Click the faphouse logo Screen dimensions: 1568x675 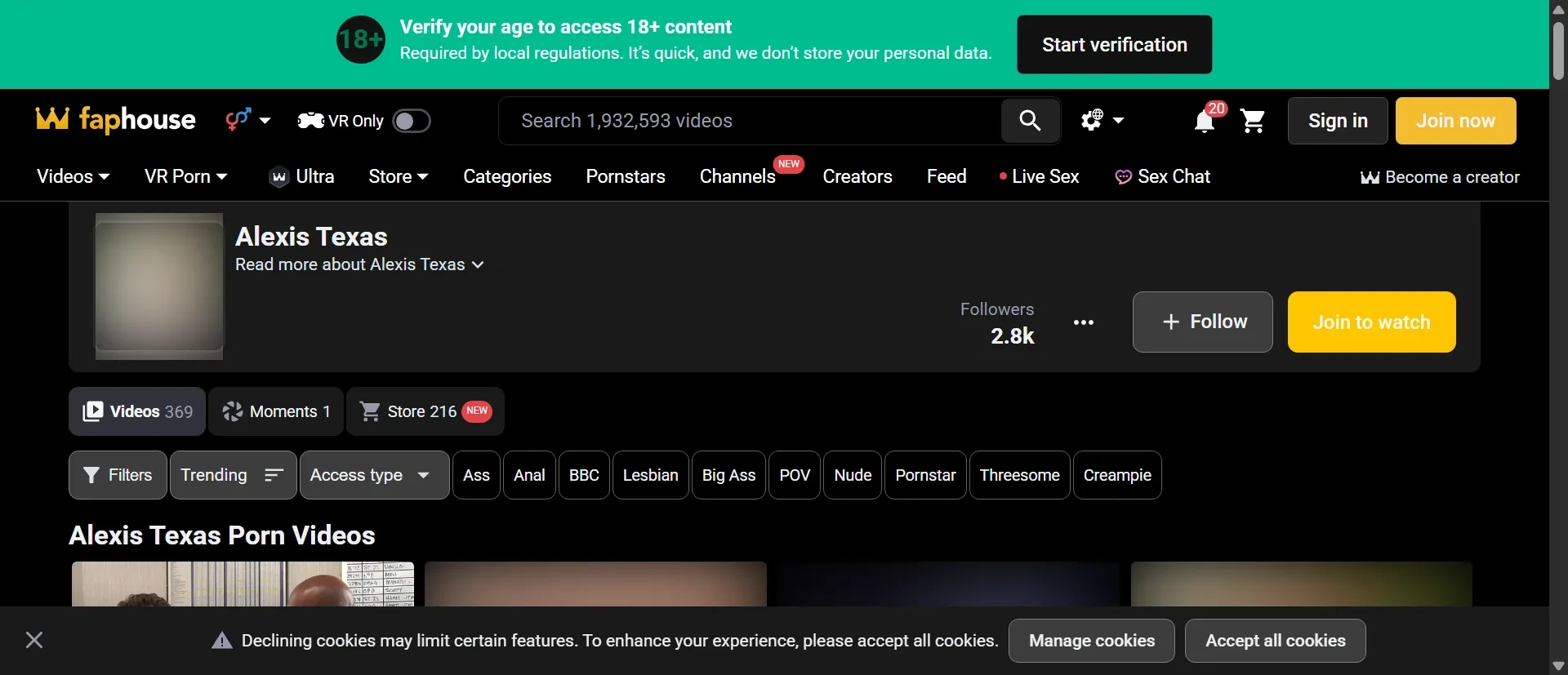[x=116, y=120]
